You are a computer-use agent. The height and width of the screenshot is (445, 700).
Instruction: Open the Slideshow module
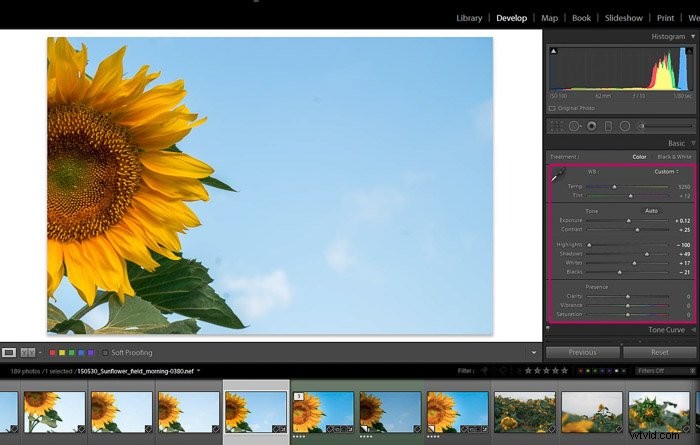click(624, 18)
